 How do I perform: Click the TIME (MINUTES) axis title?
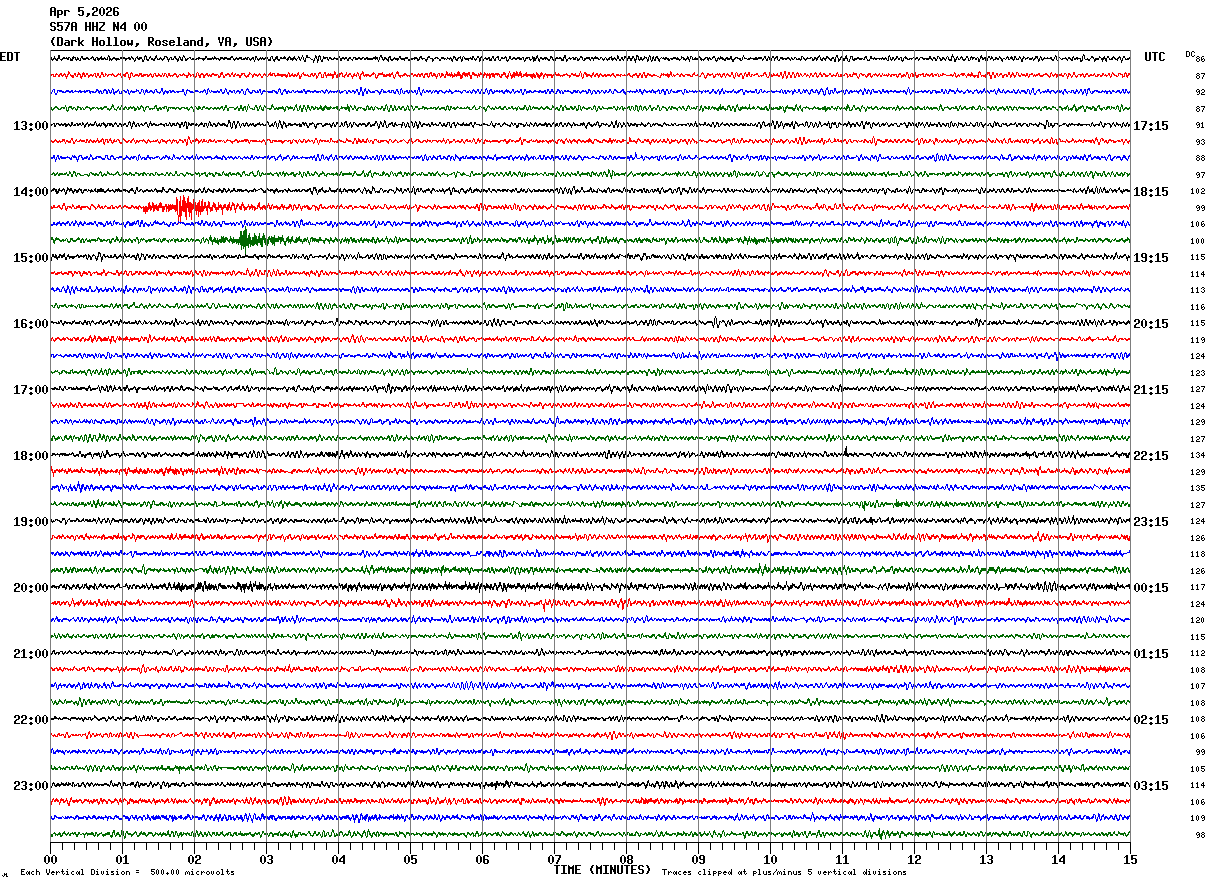point(602,870)
